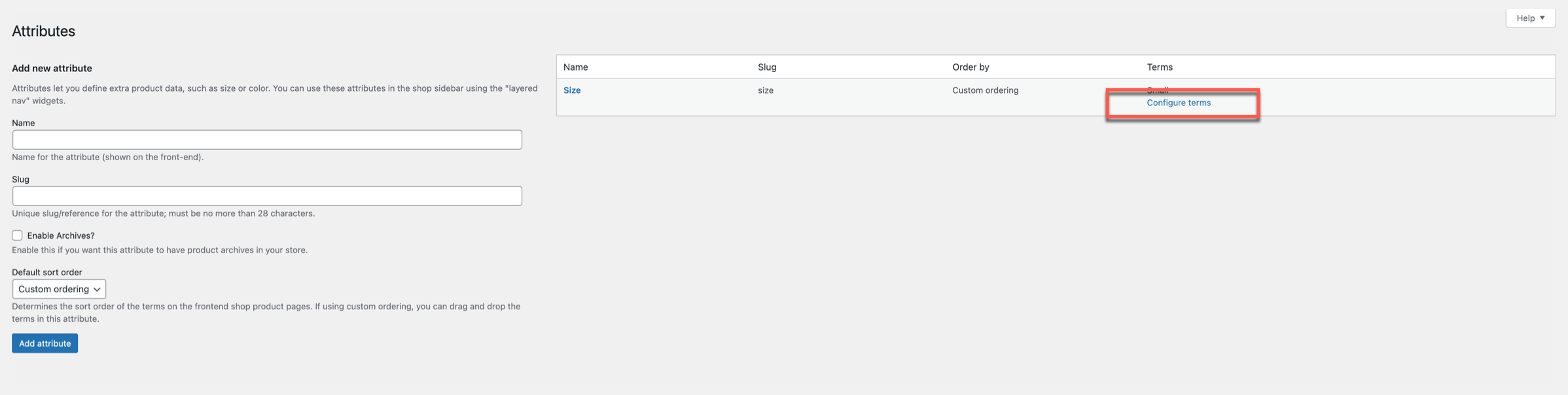Open the Default sort order dropdown

tap(59, 289)
